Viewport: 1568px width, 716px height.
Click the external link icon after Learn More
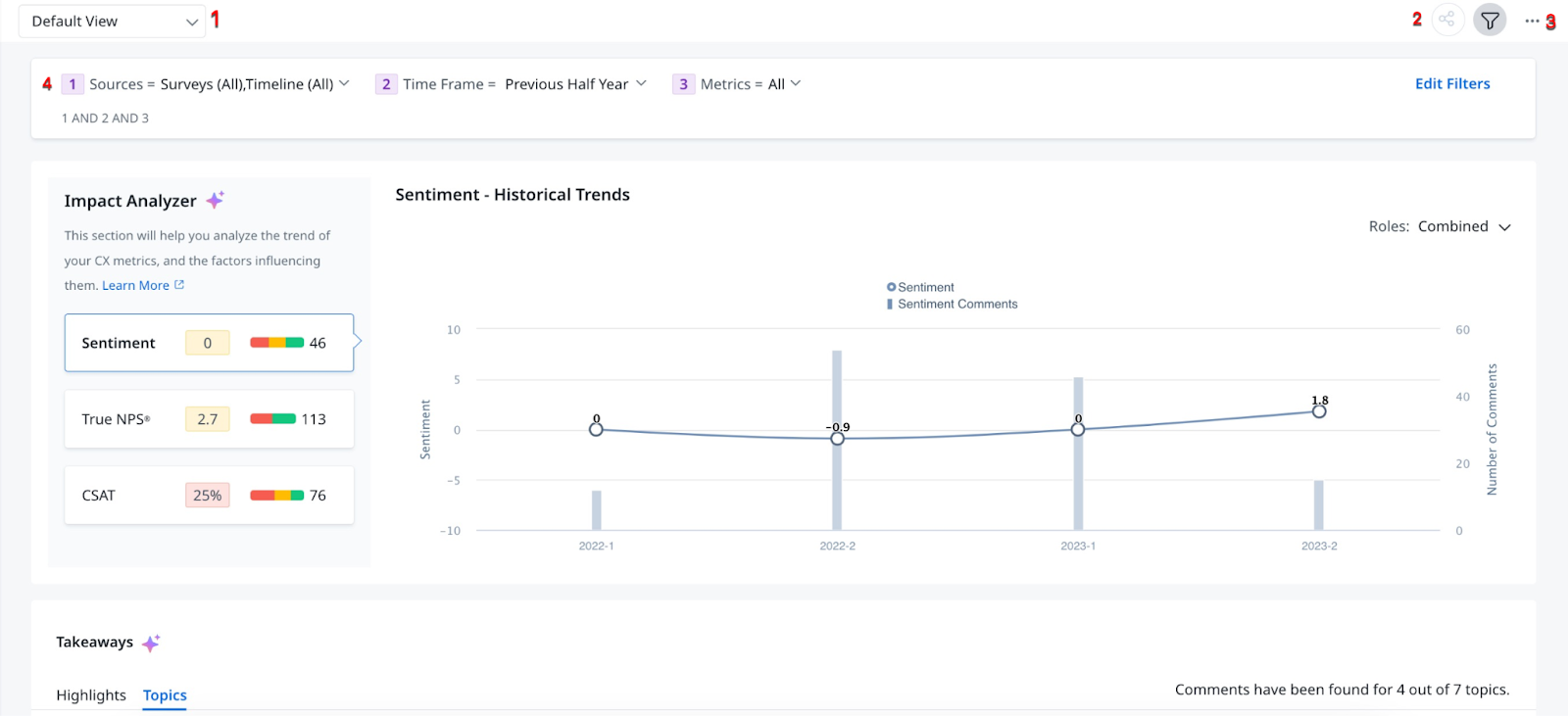(179, 285)
